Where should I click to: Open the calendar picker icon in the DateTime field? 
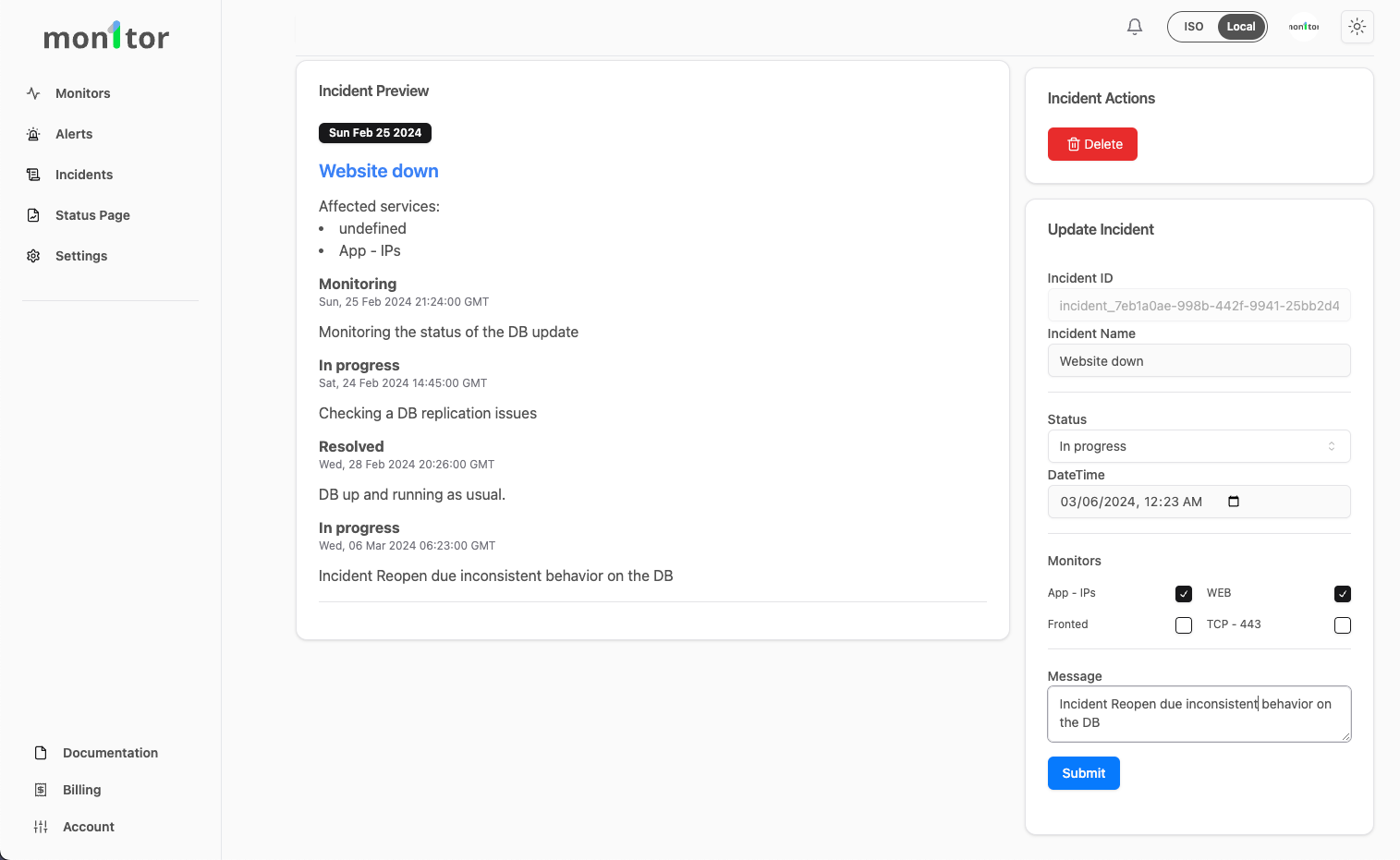[1233, 502]
